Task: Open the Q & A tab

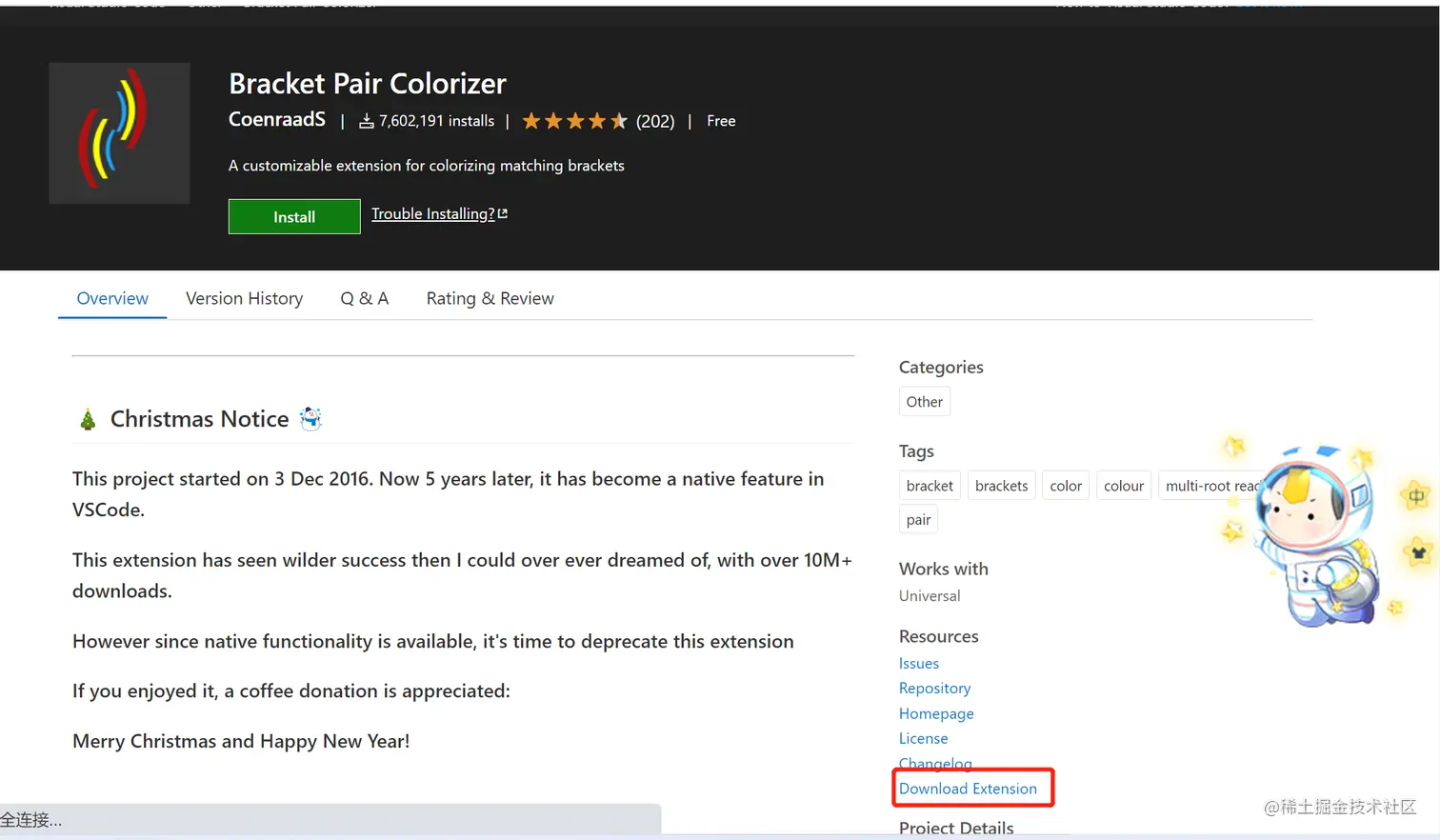Action: pos(365,298)
